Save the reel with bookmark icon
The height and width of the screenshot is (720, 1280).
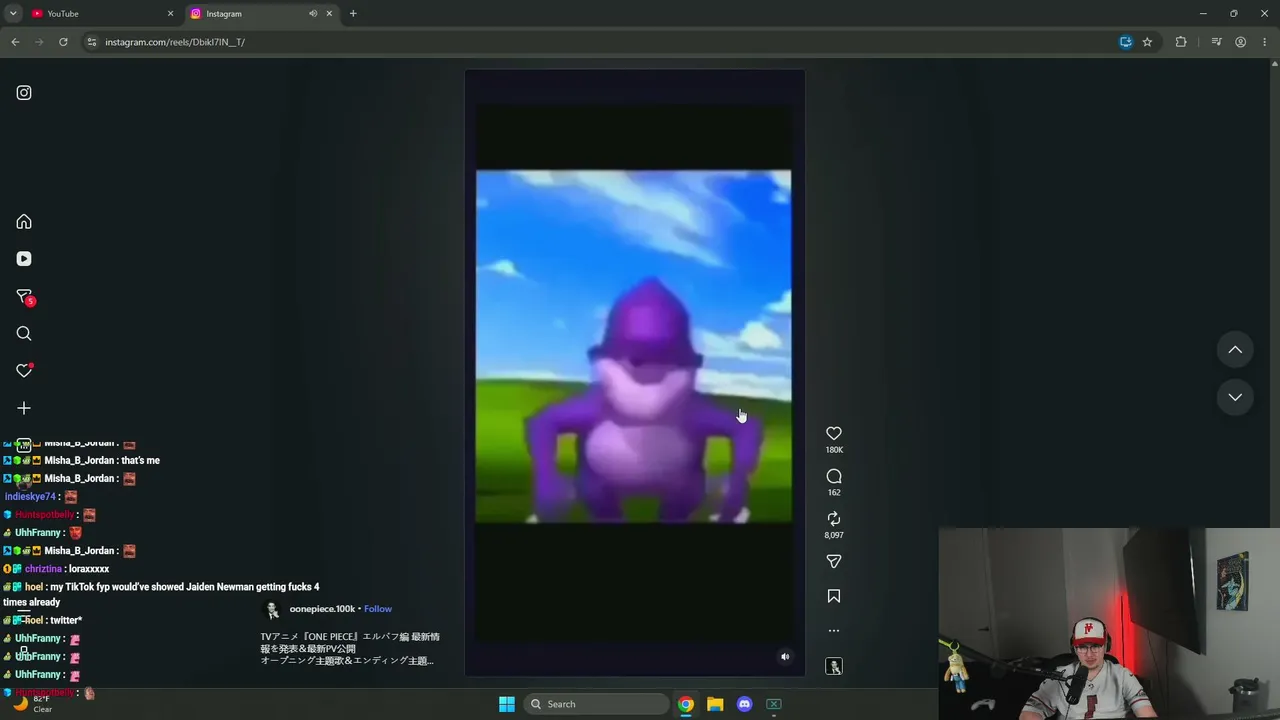[834, 596]
